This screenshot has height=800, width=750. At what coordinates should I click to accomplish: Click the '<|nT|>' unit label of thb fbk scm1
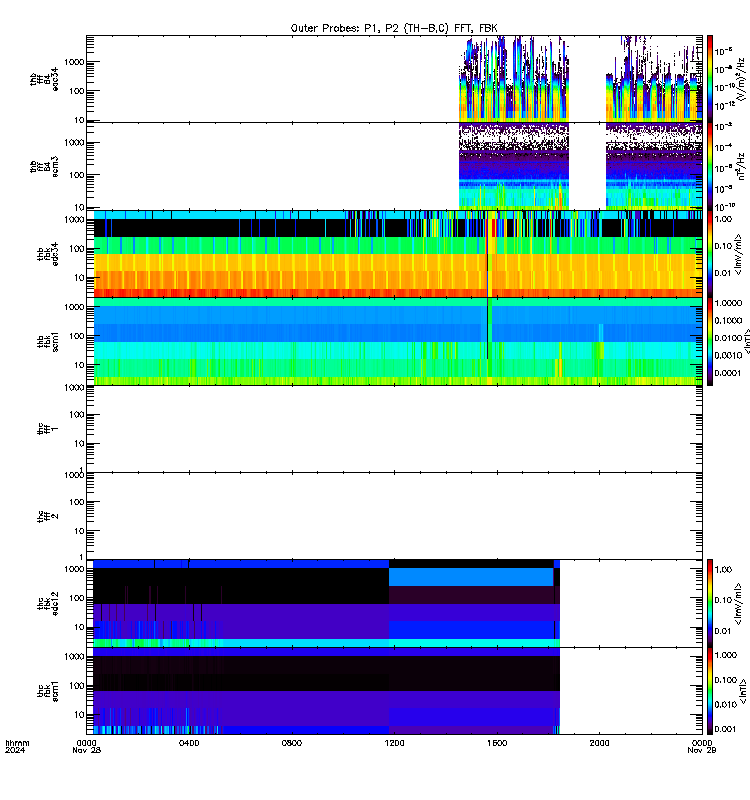746,341
